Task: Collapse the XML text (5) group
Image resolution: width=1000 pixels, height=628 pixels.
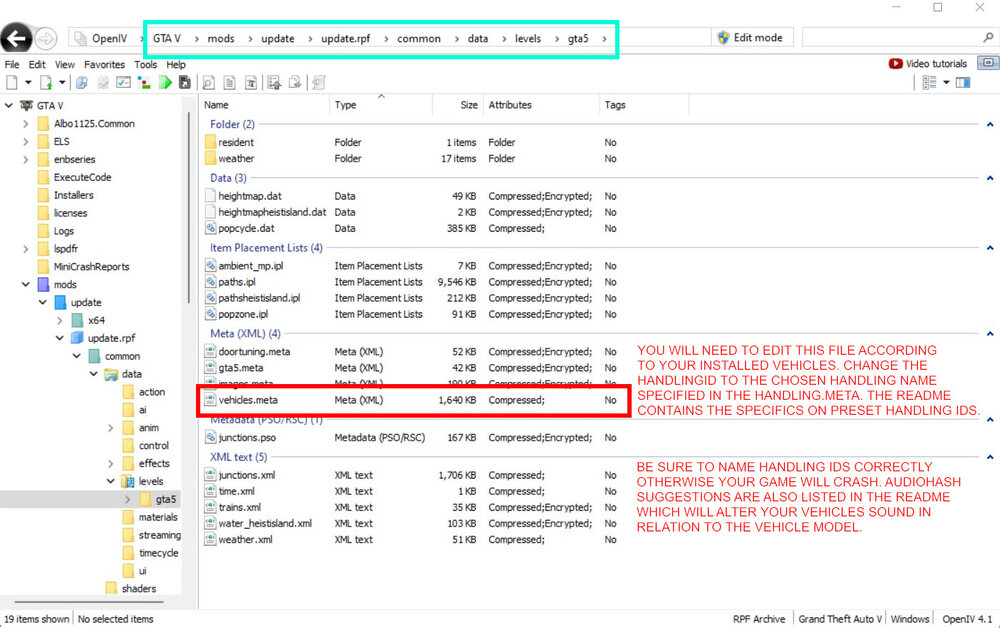Action: (990, 457)
